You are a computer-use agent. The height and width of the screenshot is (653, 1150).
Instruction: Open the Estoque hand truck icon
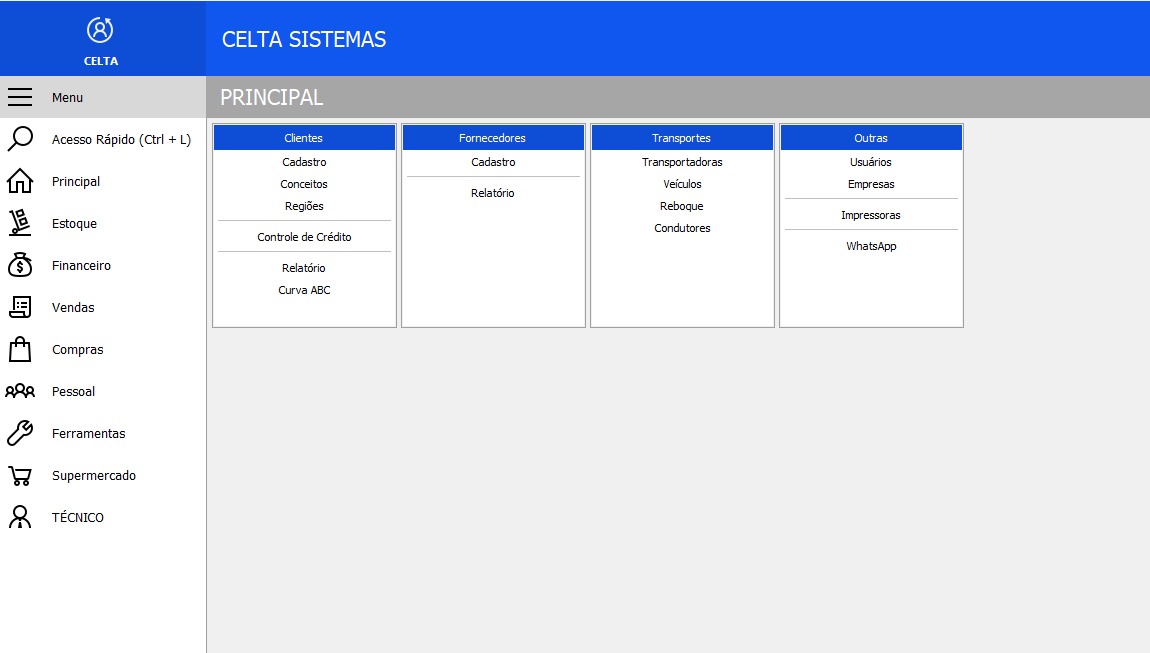(x=20, y=223)
